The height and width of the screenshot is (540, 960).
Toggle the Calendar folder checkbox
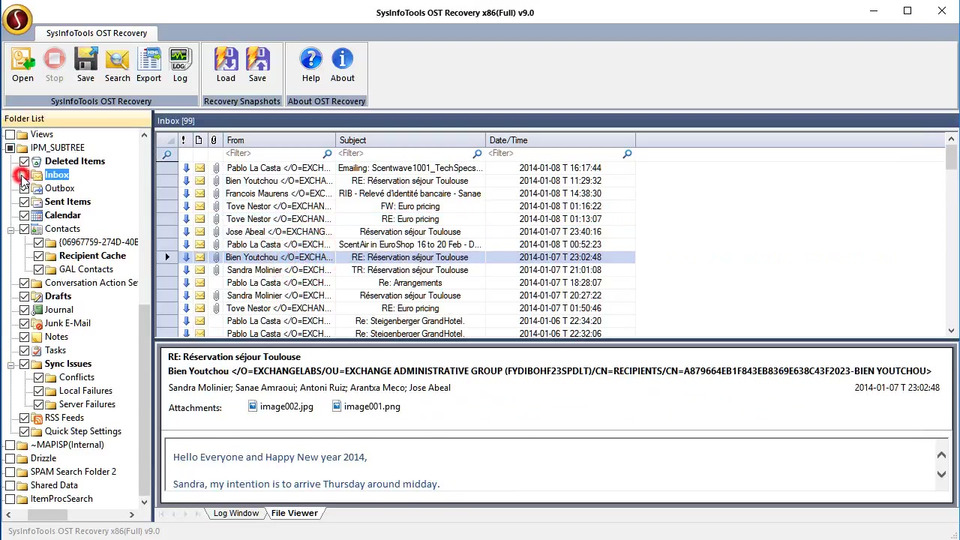(x=24, y=216)
